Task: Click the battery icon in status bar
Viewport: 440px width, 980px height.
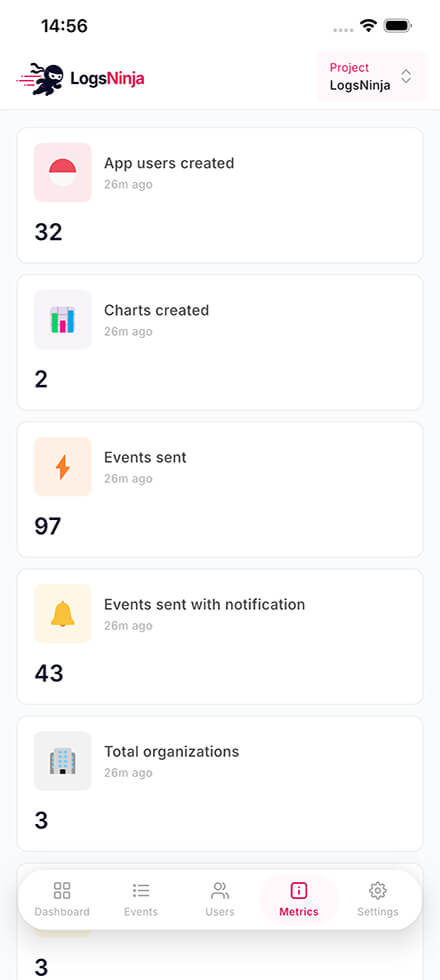Action: (398, 26)
